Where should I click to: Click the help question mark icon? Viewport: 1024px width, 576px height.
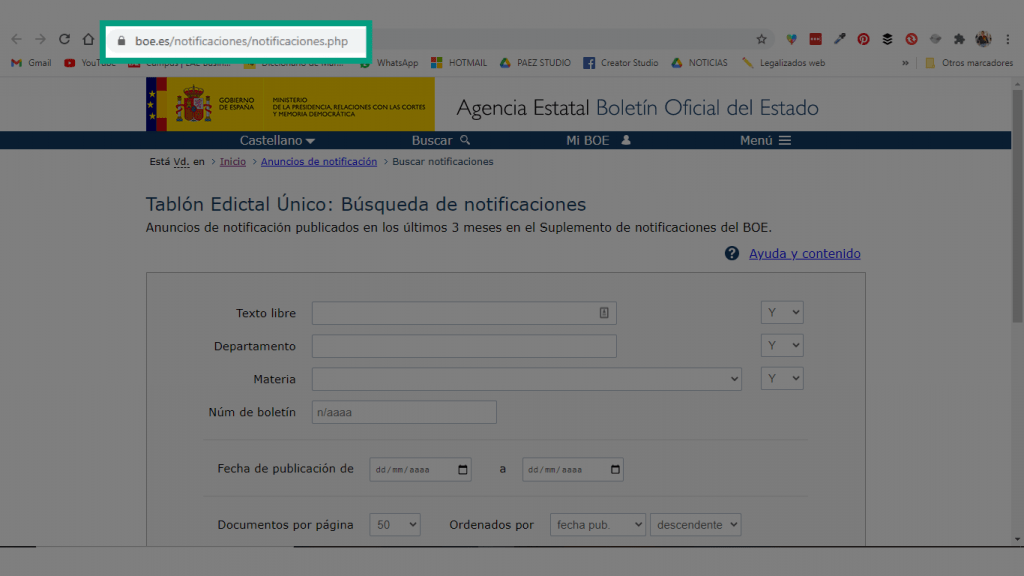tap(731, 253)
